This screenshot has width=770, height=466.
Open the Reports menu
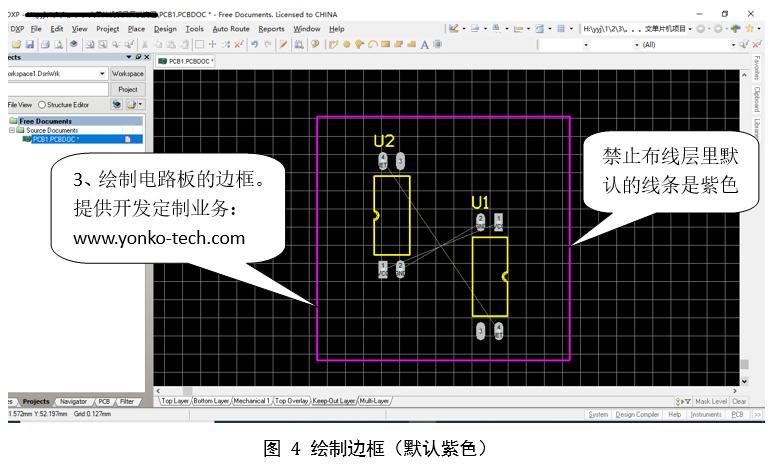click(271, 29)
